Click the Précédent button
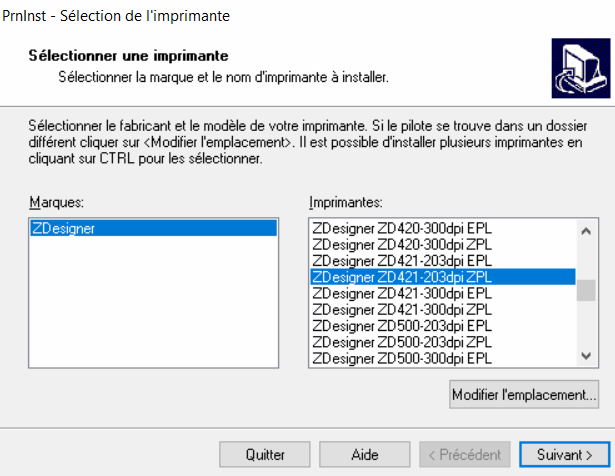Viewport: 615px width, 476px height. pyautogui.click(x=464, y=454)
